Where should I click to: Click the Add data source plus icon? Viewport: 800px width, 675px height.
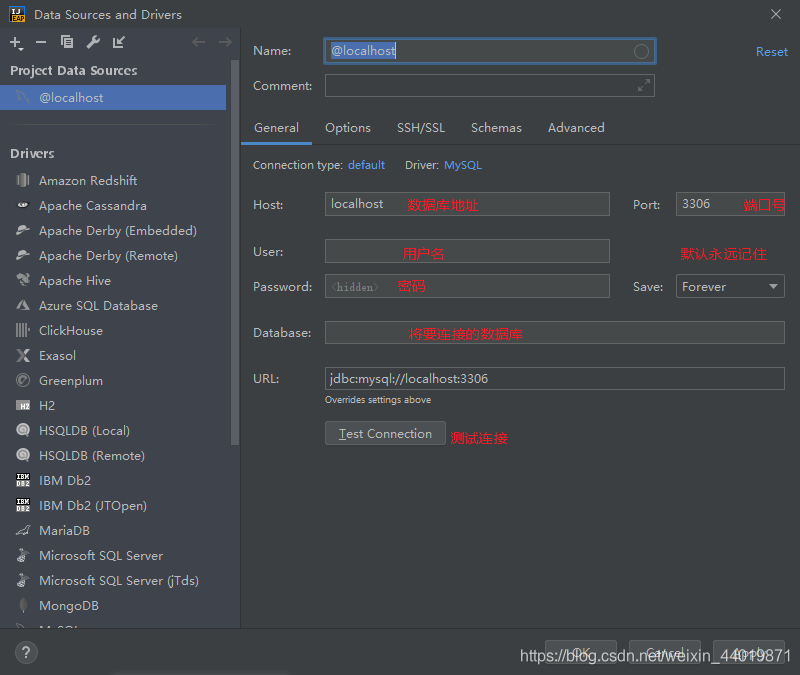16,43
